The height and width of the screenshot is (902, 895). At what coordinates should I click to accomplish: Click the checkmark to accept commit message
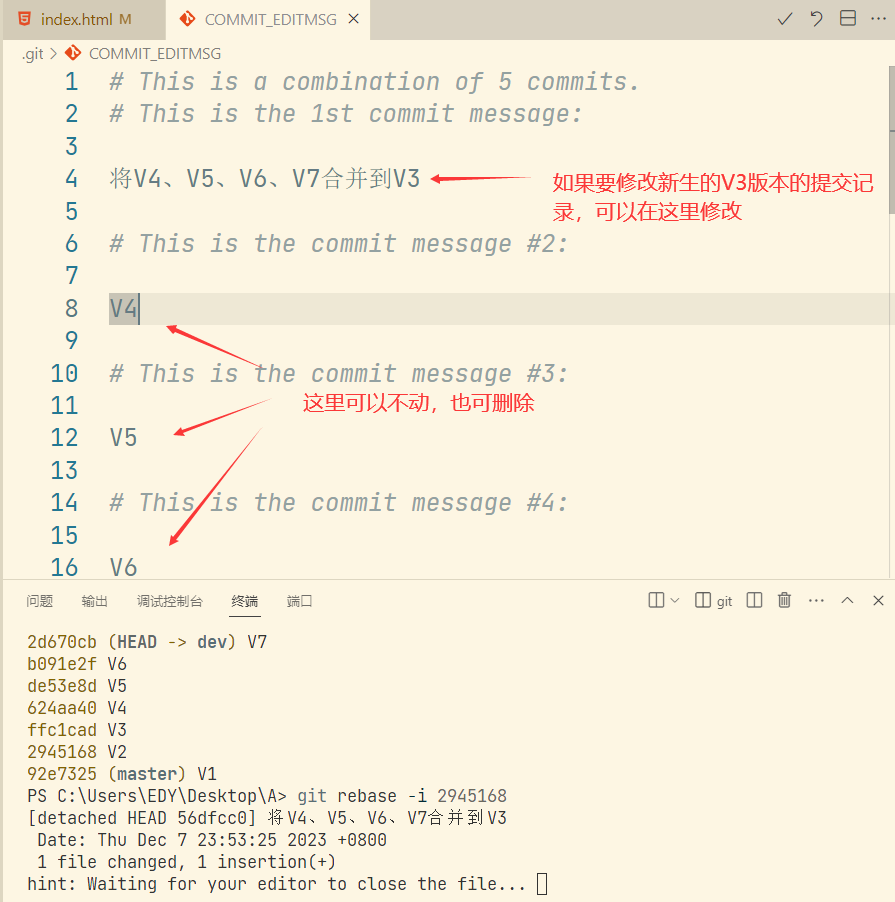coord(785,19)
